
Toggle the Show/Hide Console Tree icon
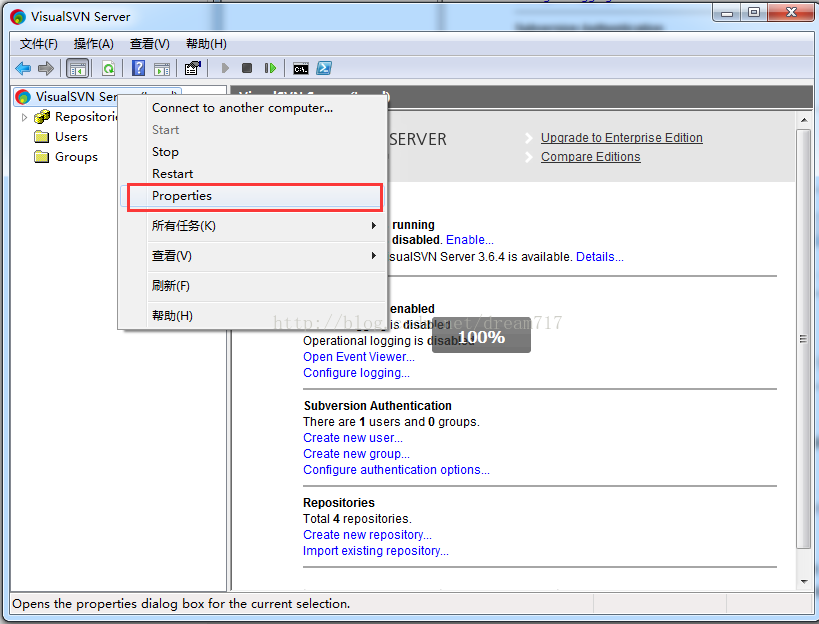77,68
